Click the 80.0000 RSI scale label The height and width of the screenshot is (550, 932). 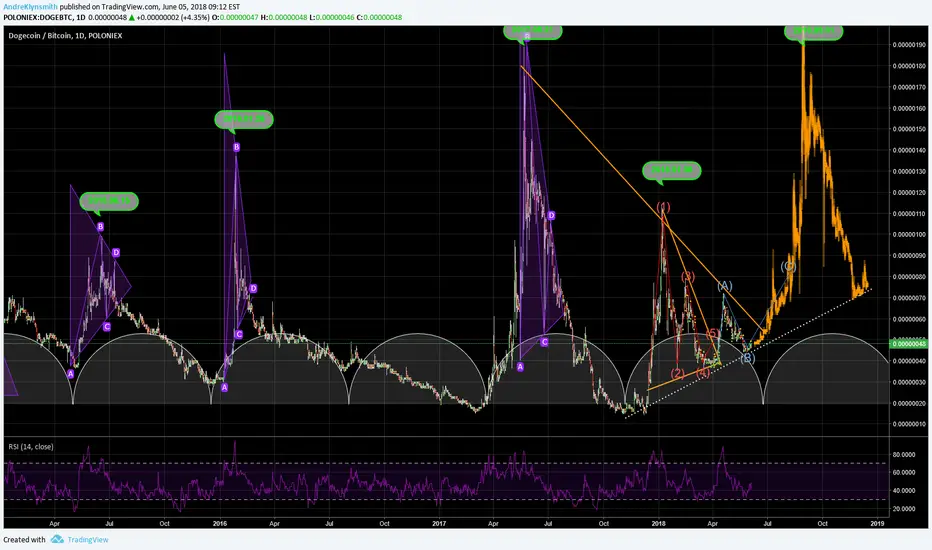[x=903, y=454]
